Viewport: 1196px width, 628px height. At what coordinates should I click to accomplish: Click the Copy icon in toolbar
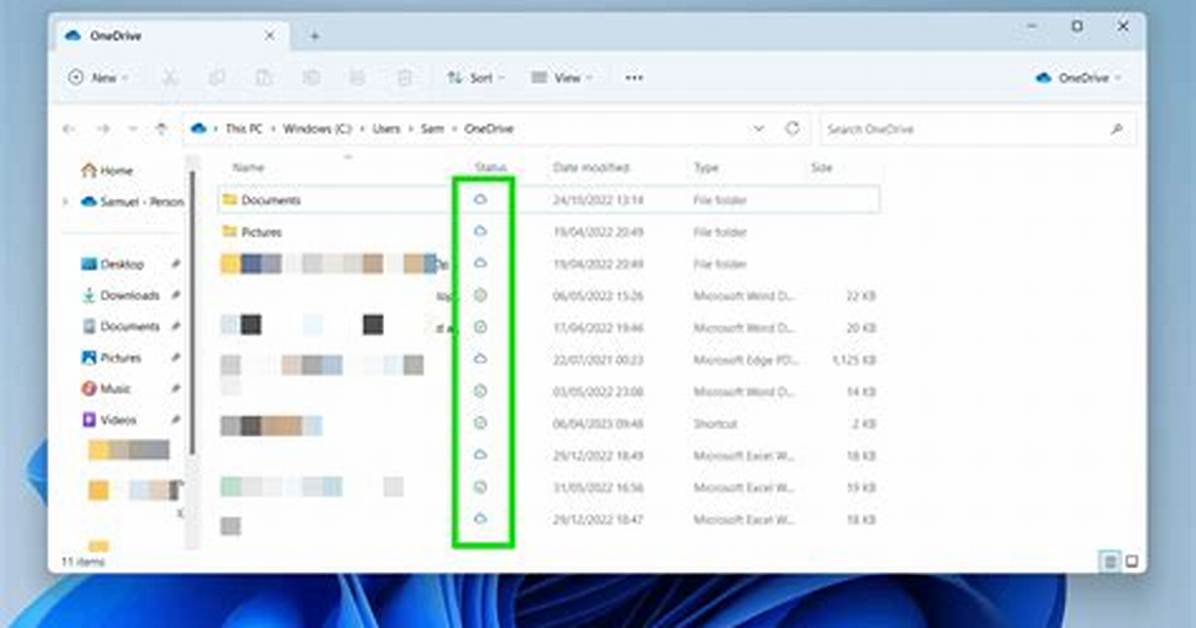tap(217, 78)
